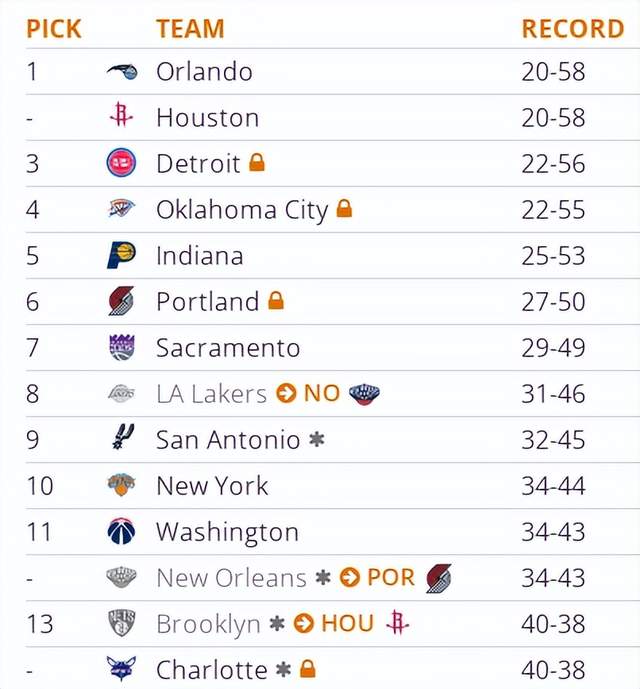640x689 pixels.
Task: Click the Oklahoma City Thunder logo
Action: coord(121,208)
